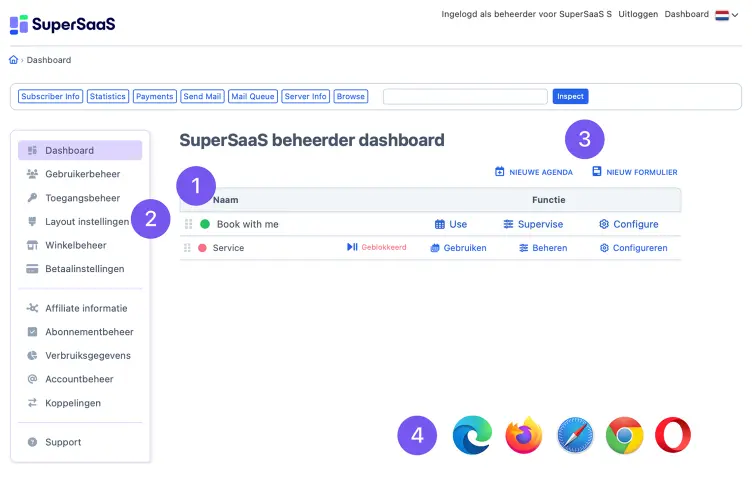Image resolution: width=752 pixels, height=492 pixels.
Task: Open the Book with me schedule name
Action: click(x=247, y=224)
